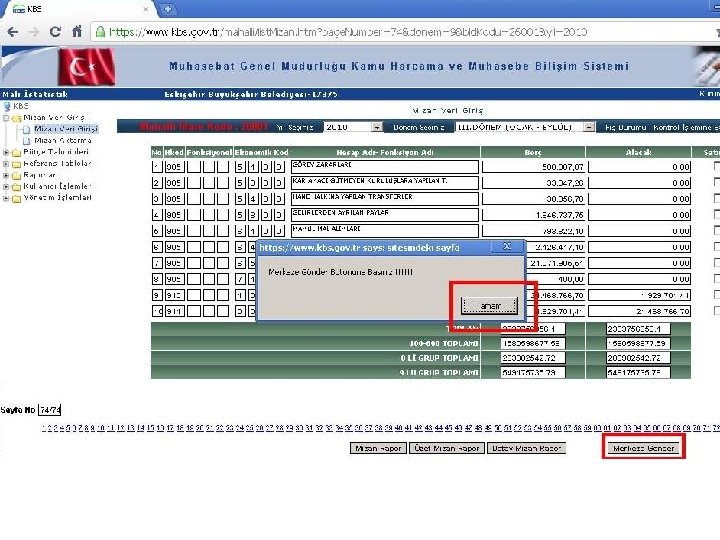Viewport: 720px width, 540px height.
Task: Expand the Bütçe Talepleri tree node
Action: click(x=6, y=152)
